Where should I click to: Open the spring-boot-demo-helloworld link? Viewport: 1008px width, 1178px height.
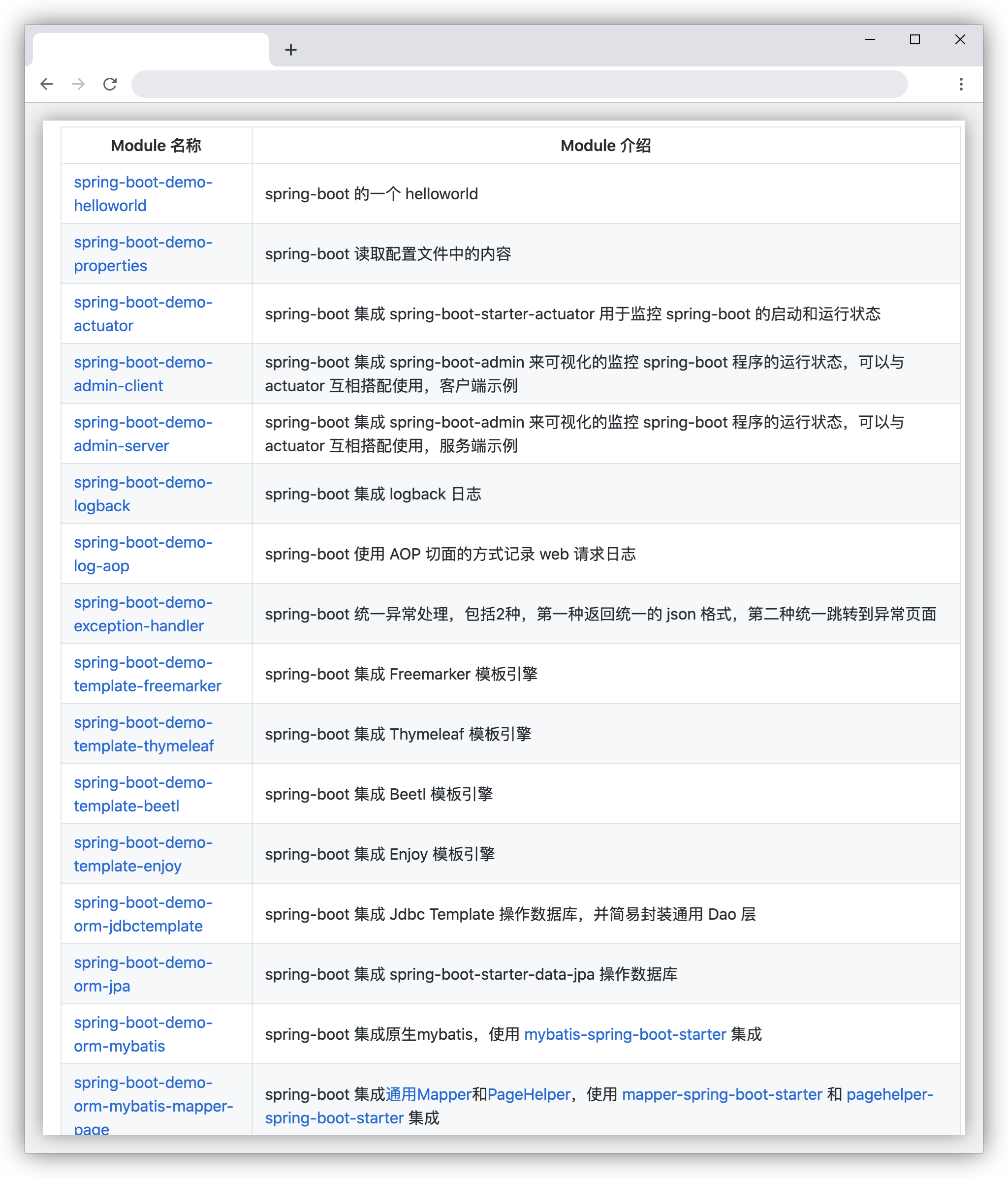(143, 194)
